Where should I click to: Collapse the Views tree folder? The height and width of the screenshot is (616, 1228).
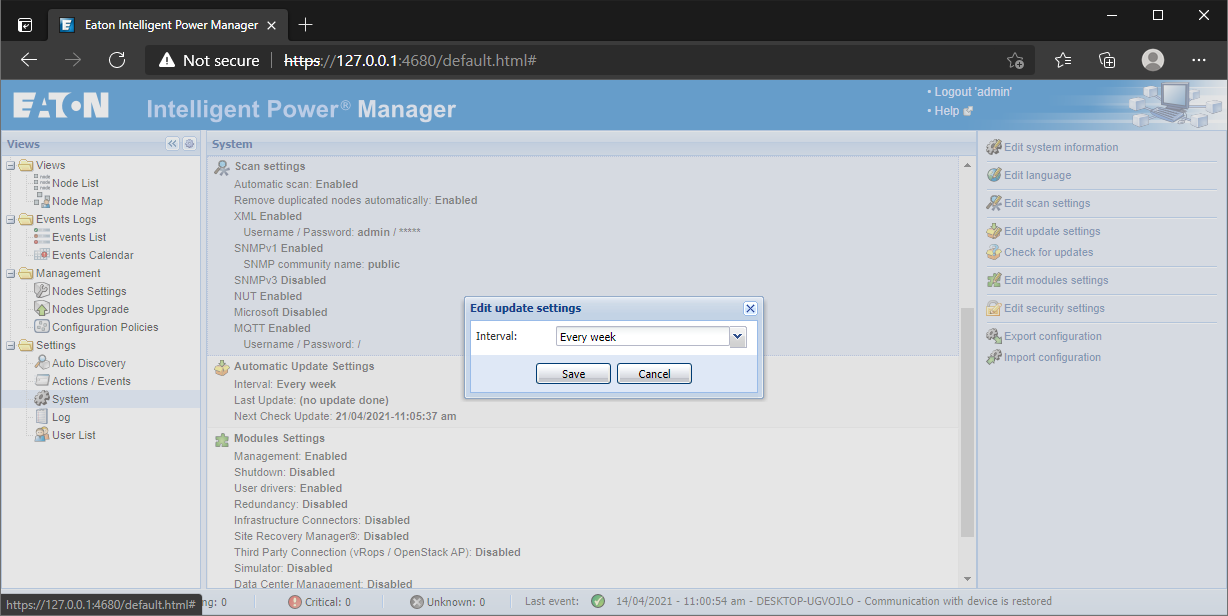click(x=10, y=165)
